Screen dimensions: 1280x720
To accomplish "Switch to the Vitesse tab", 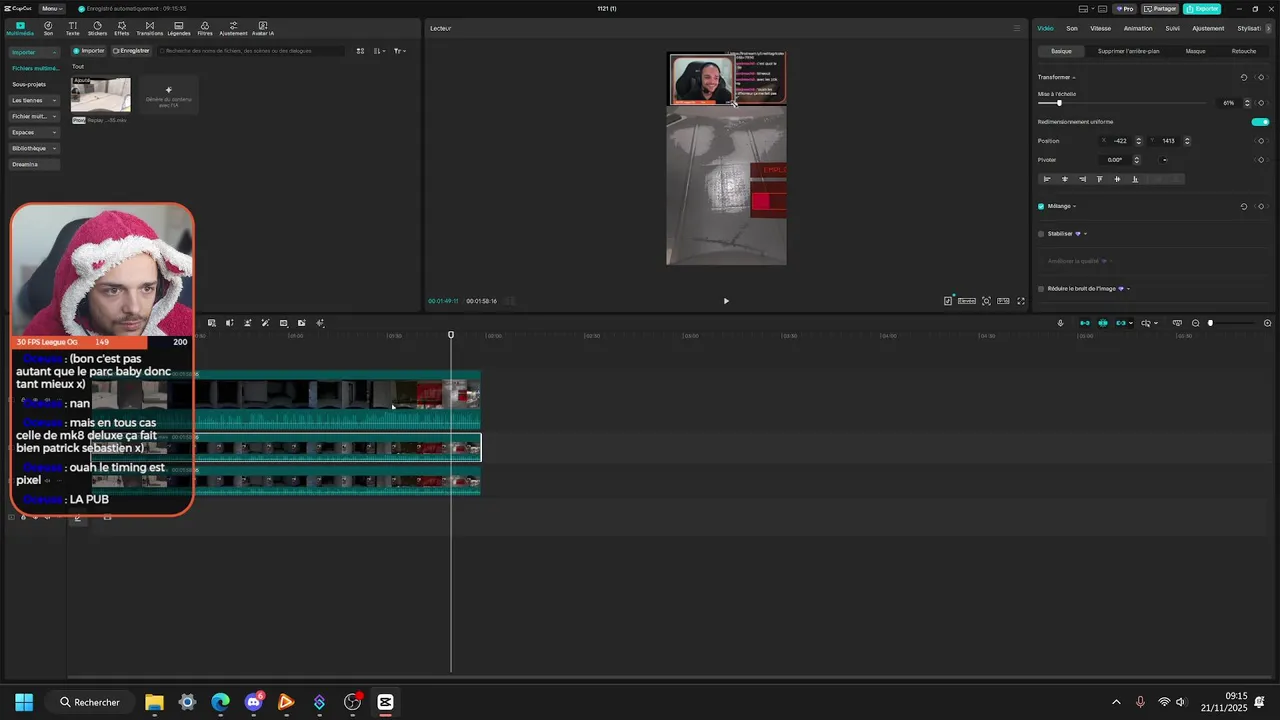I will click(x=1100, y=28).
